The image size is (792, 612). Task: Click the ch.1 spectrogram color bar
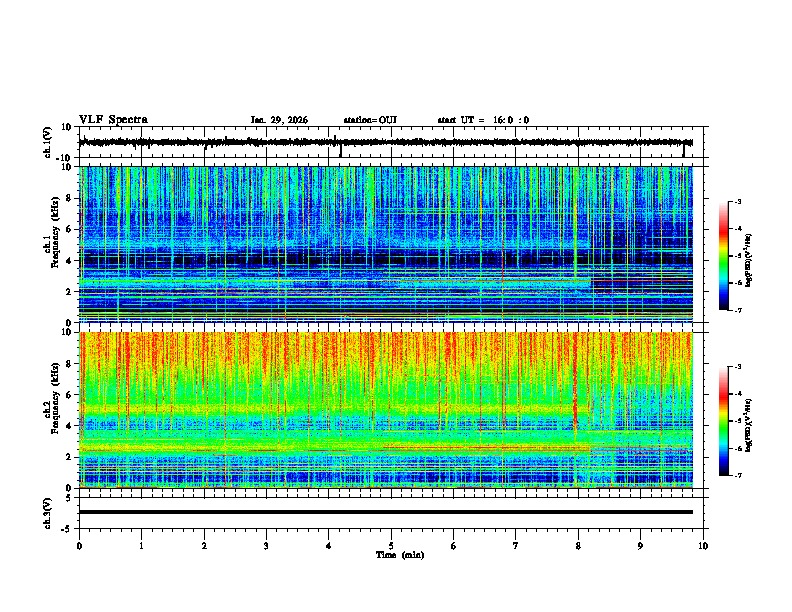[x=724, y=256]
